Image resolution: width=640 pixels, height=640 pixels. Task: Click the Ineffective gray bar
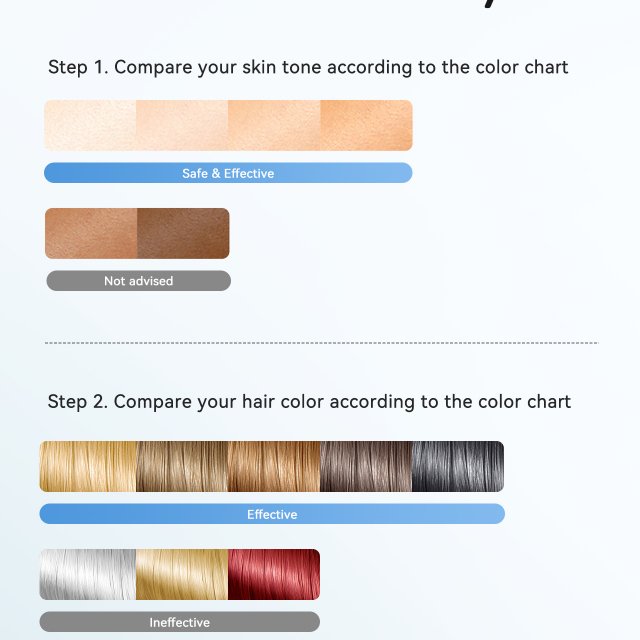[180, 622]
